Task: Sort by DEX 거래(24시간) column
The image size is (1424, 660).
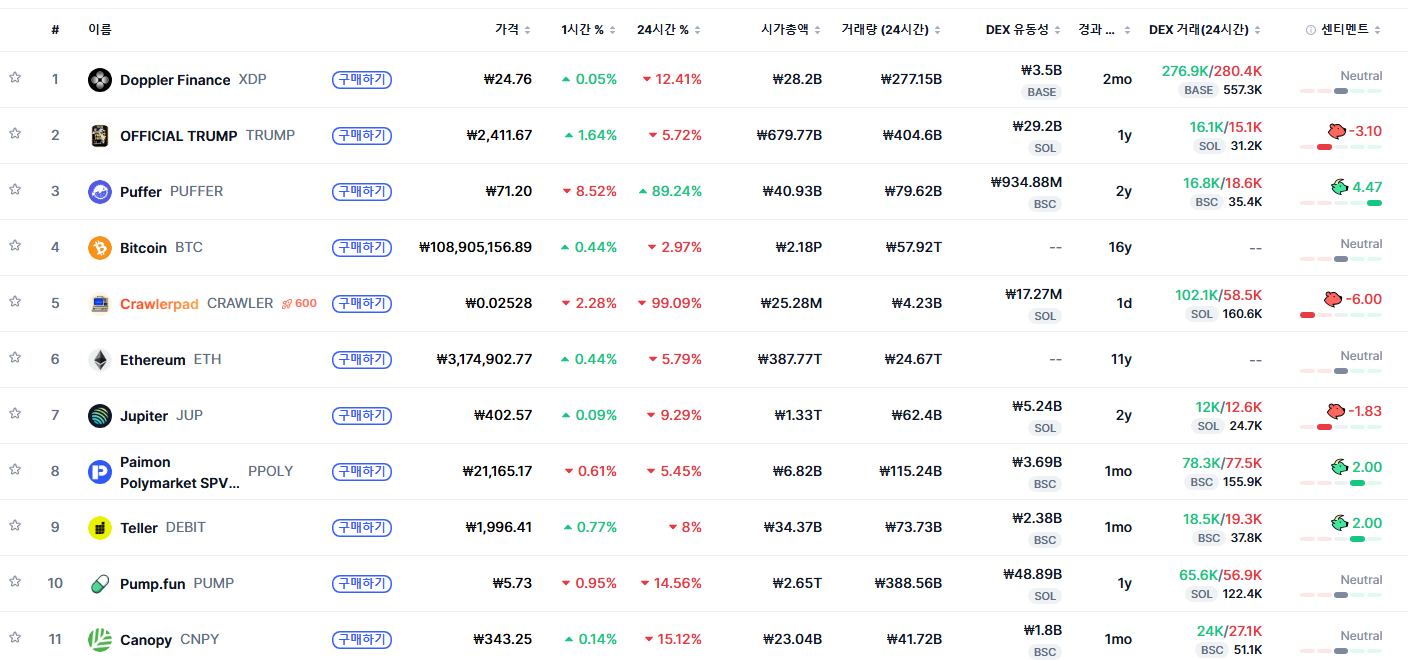Action: click(x=1205, y=30)
